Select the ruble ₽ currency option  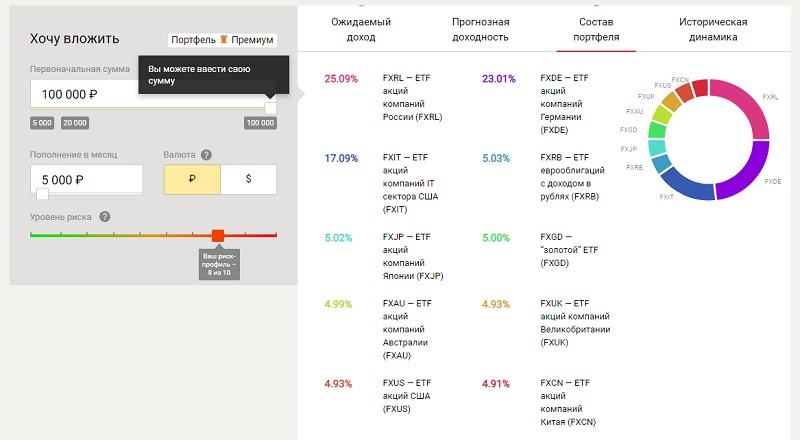[192, 179]
